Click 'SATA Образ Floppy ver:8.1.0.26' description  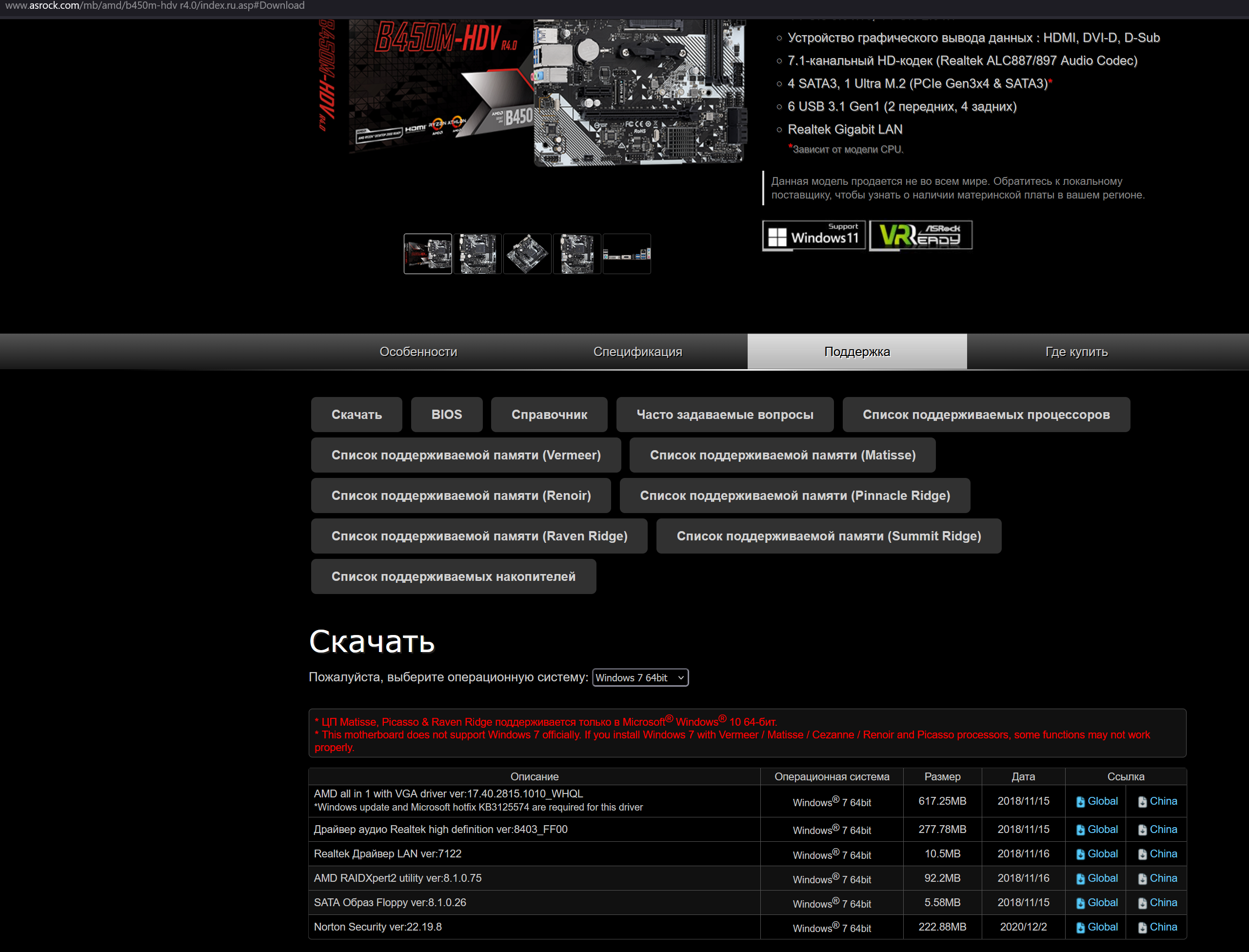point(390,903)
